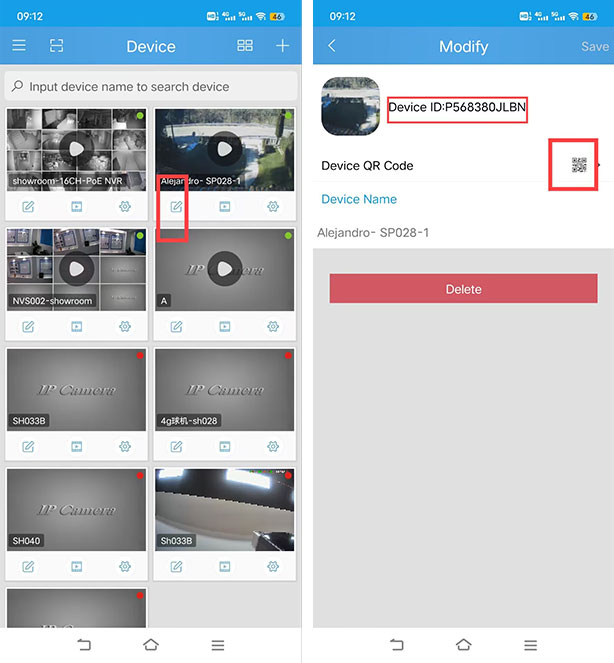Image resolution: width=614 pixels, height=663 pixels.
Task: Edit NVS002-showroom device
Action: coord(28,326)
